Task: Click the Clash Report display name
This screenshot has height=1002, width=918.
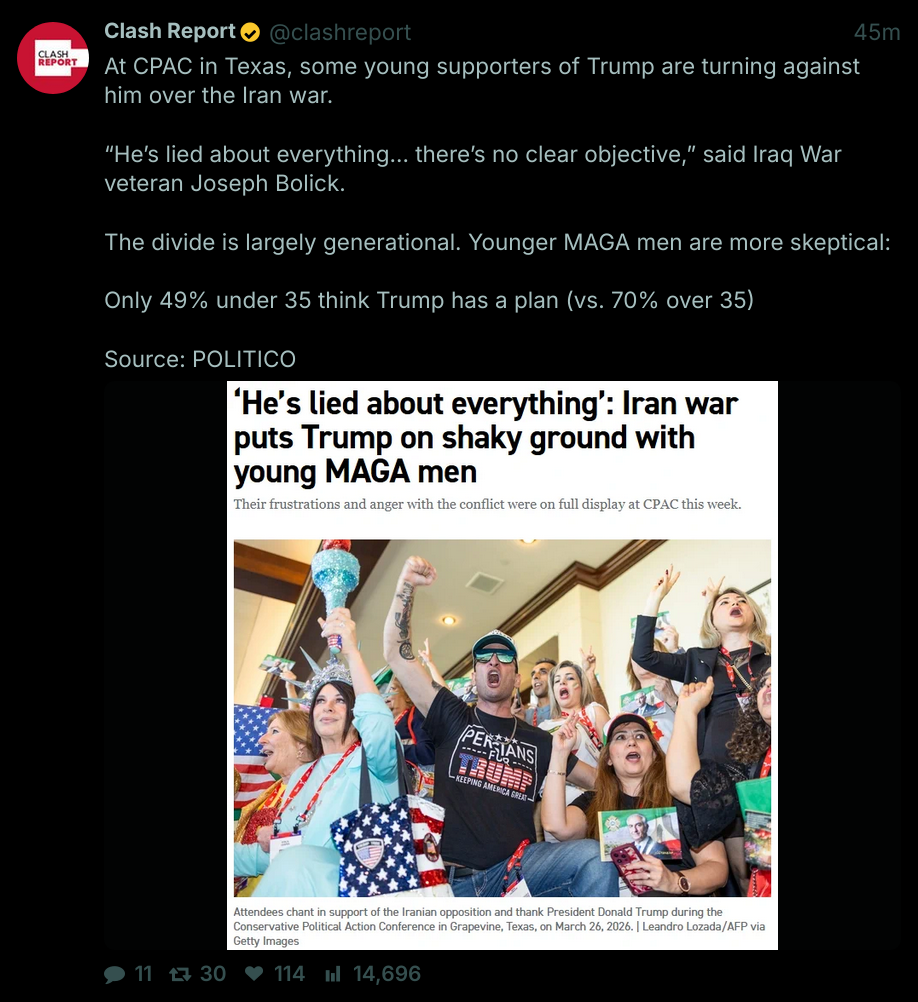Action: [x=170, y=31]
